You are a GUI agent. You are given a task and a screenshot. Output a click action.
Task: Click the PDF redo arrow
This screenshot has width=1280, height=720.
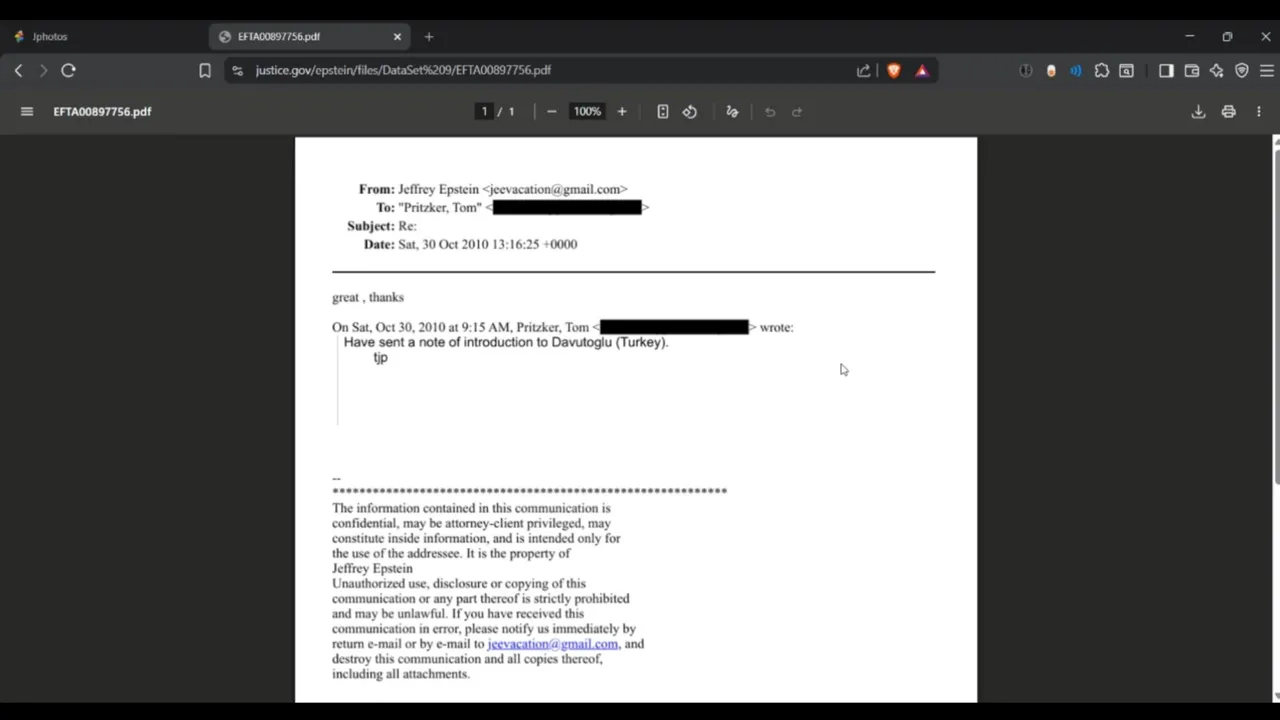tap(797, 111)
